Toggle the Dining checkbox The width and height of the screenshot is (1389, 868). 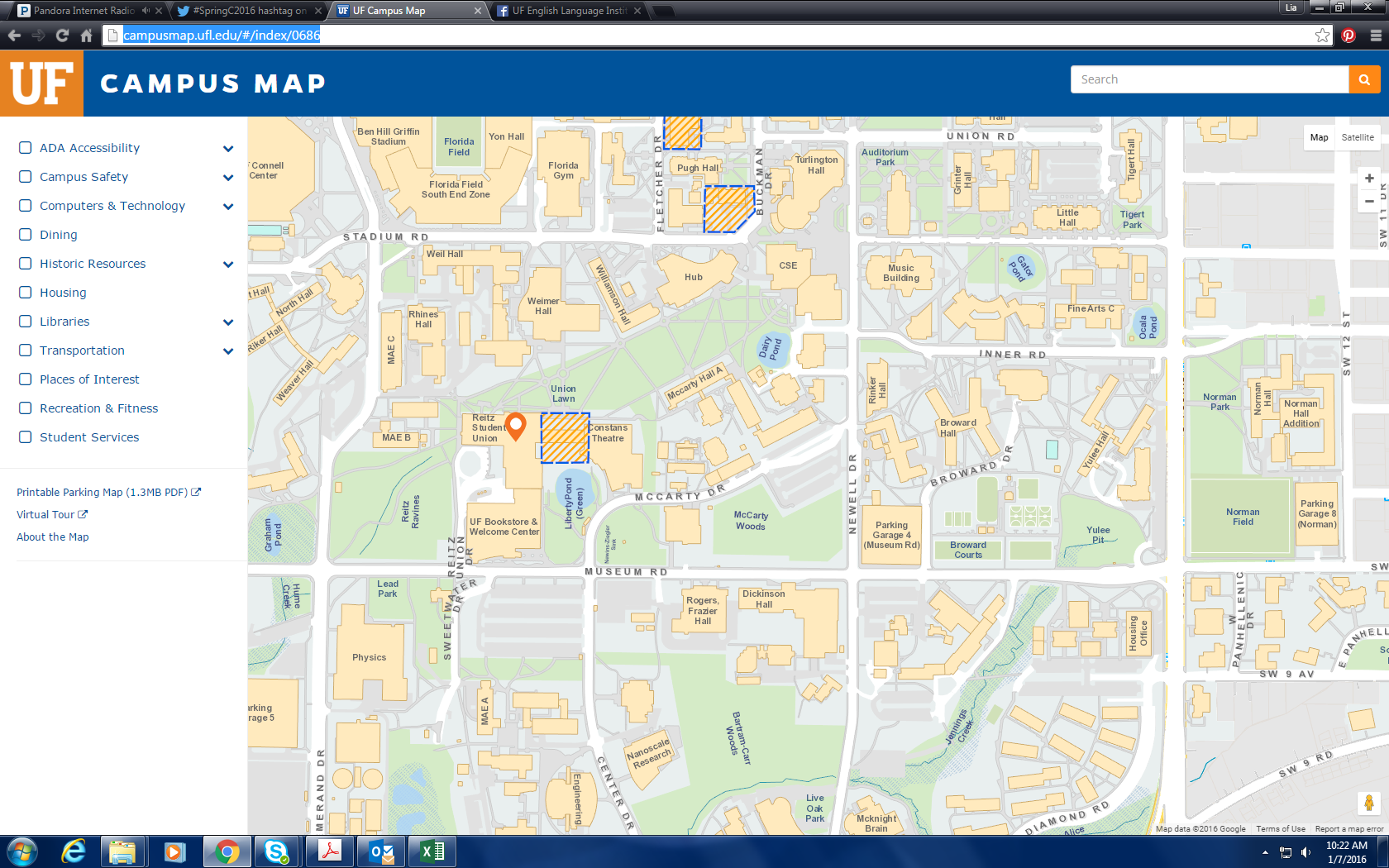point(26,235)
